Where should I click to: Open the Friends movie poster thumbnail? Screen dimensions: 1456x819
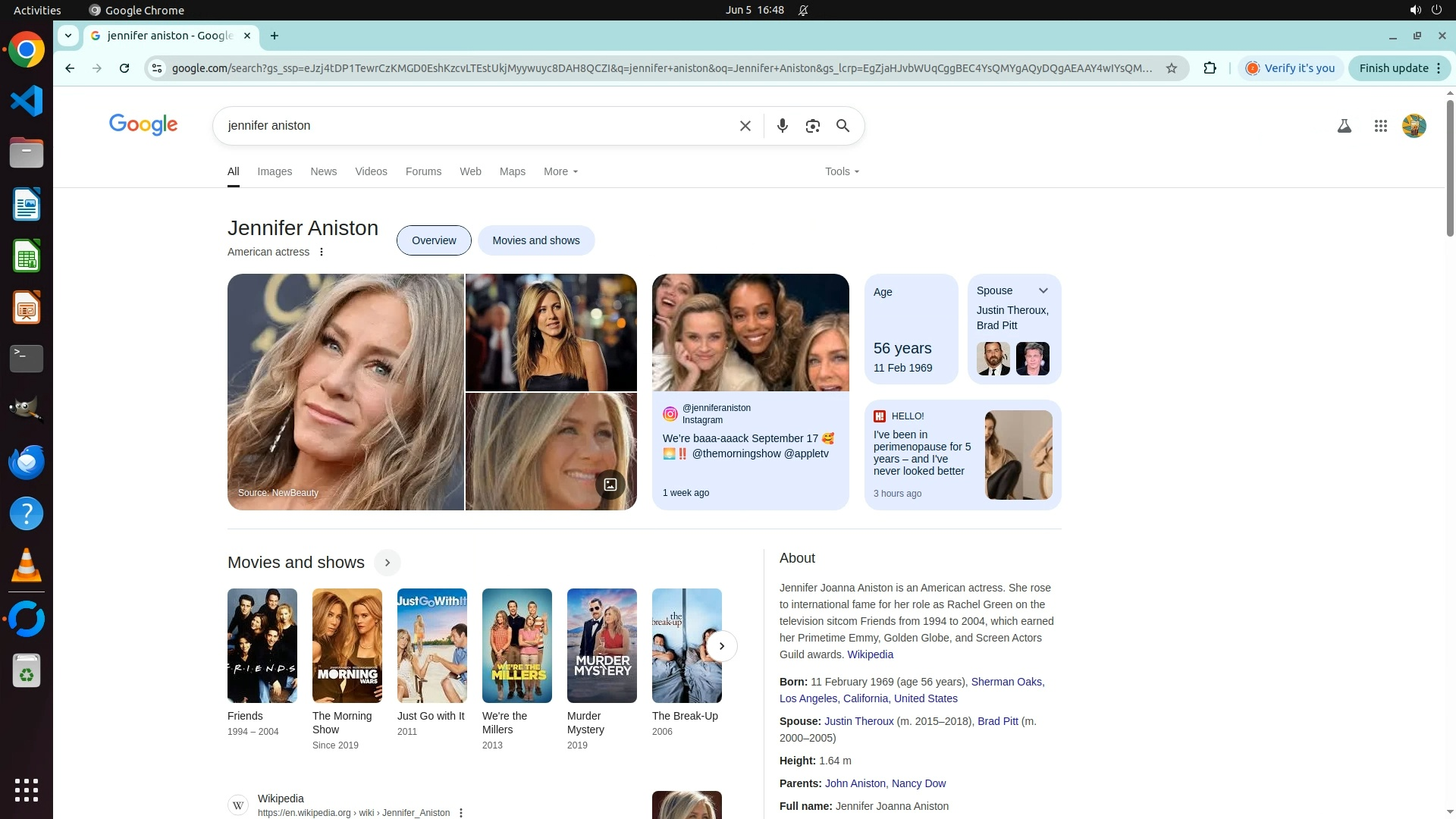262,645
